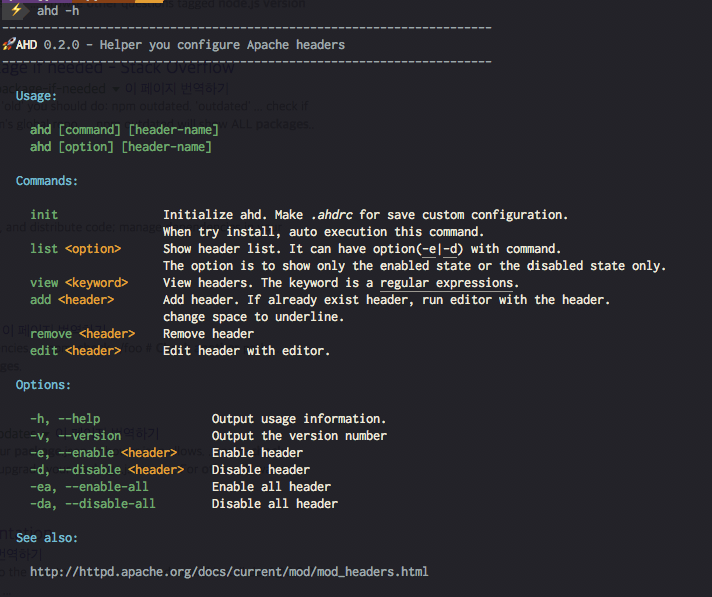
Task: Click the '-da, --disable-all' option
Action: click(x=93, y=504)
